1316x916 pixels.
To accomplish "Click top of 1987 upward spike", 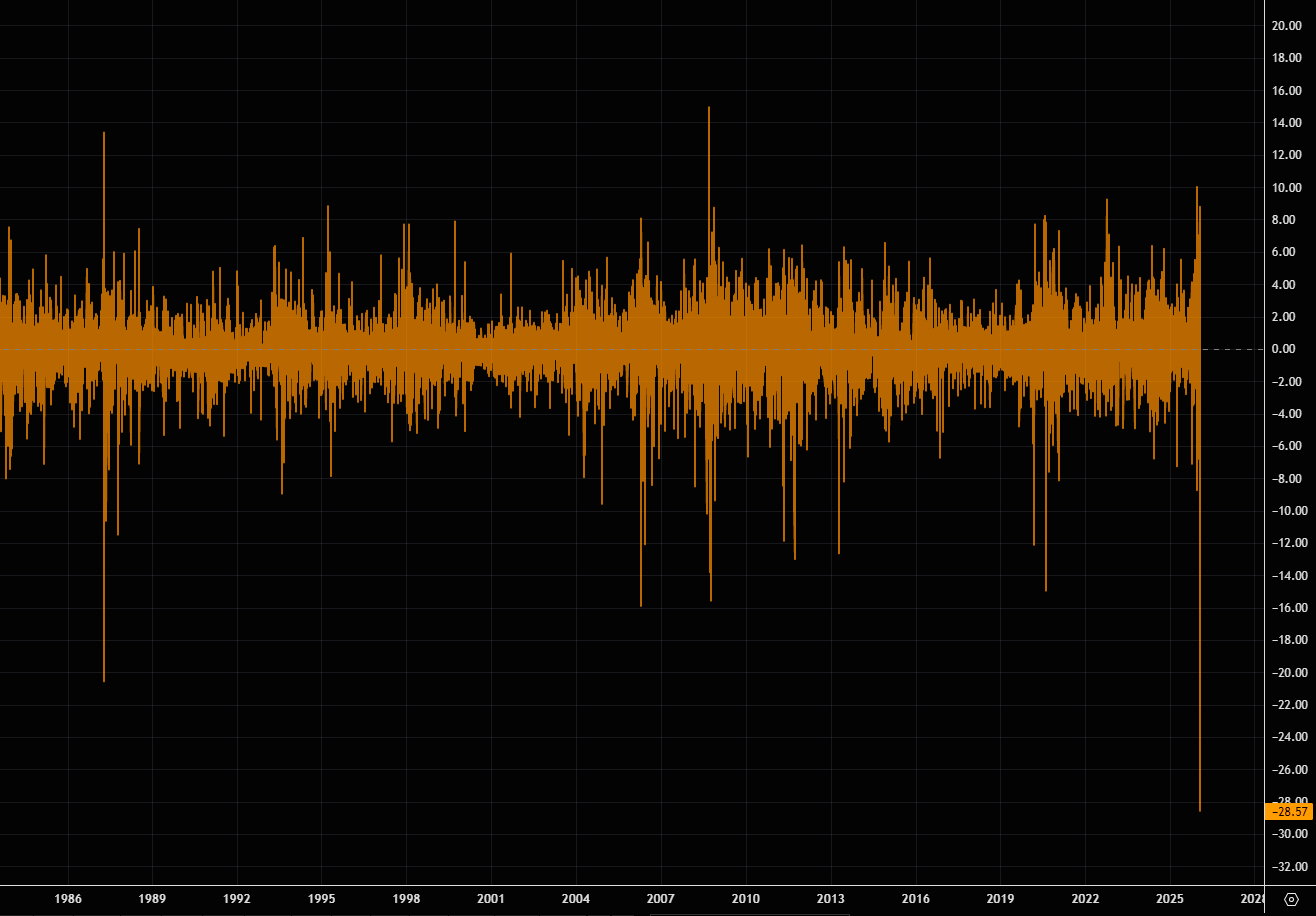I will tap(104, 133).
